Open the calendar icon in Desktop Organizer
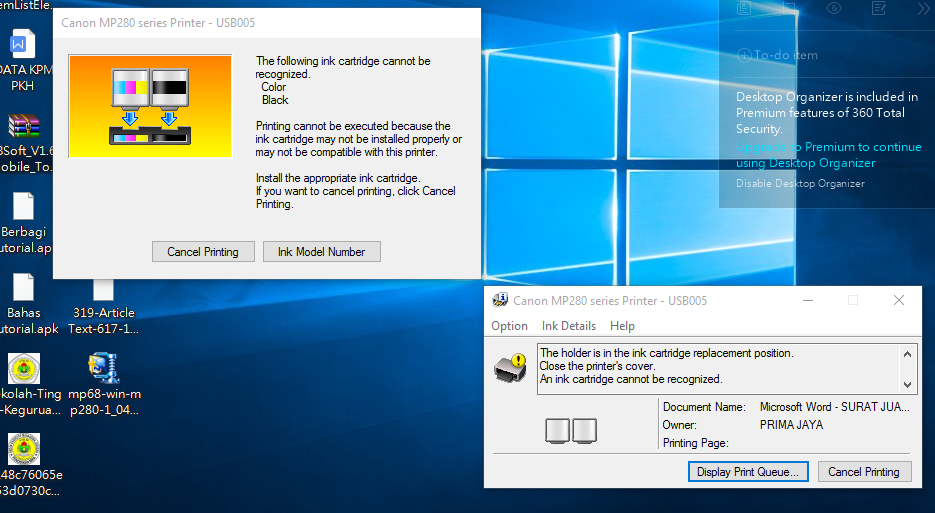The image size is (935, 513). [789, 8]
